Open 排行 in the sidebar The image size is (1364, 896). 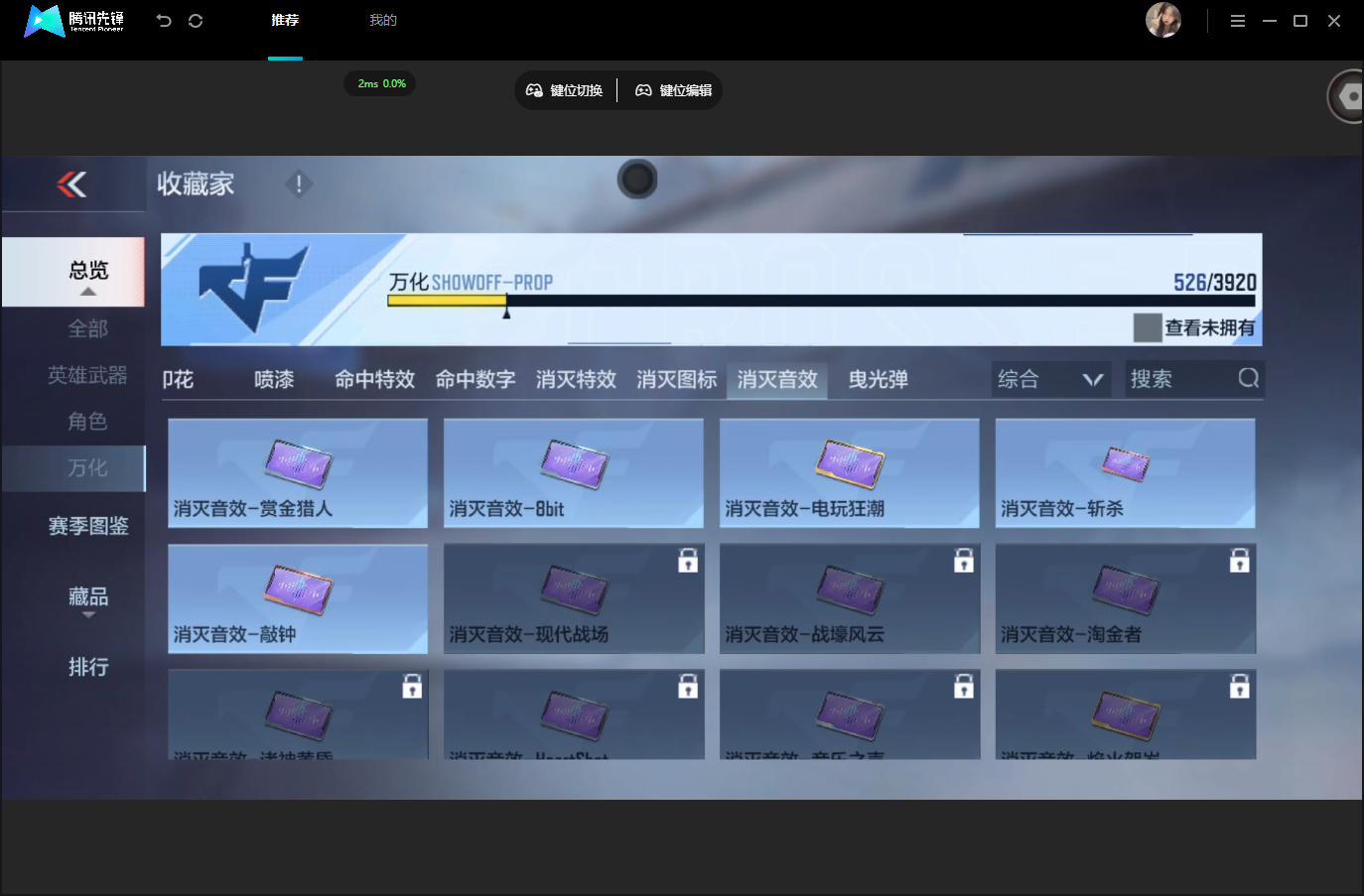tap(88, 667)
